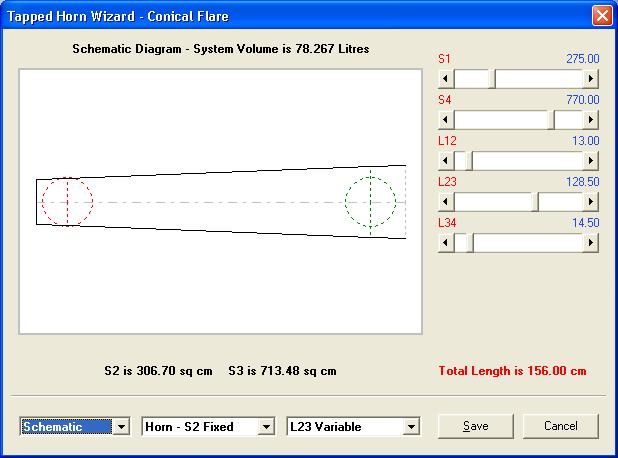Click the 'Total Length is 156.00 cm' text
The height and width of the screenshot is (458, 618).
pos(512,371)
